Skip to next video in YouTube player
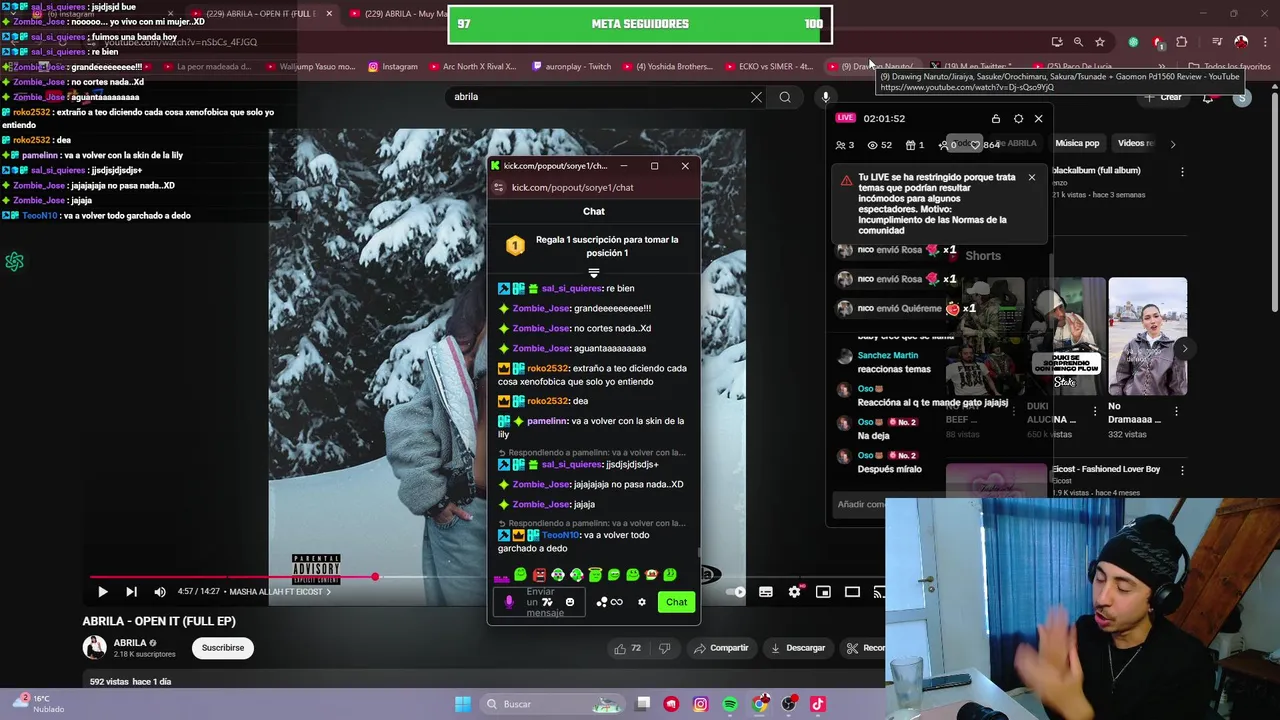The image size is (1280, 720). pyautogui.click(x=131, y=592)
